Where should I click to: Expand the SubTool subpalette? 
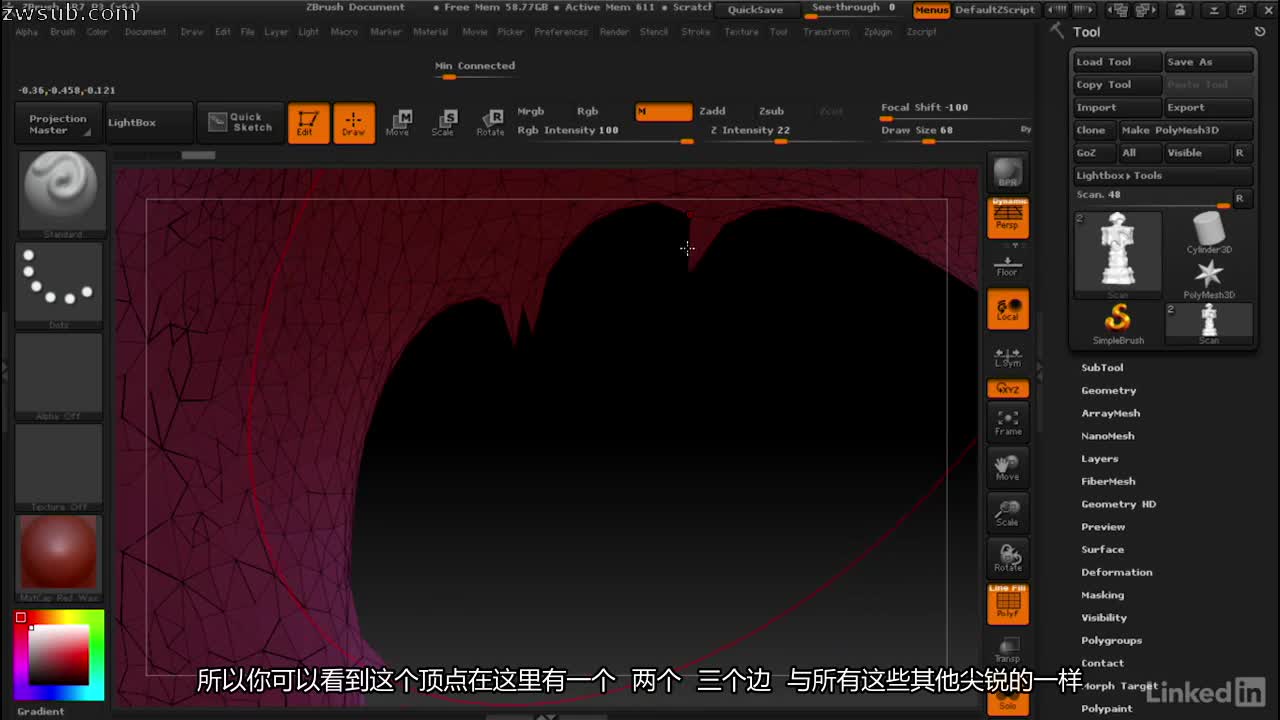pyautogui.click(x=1103, y=367)
